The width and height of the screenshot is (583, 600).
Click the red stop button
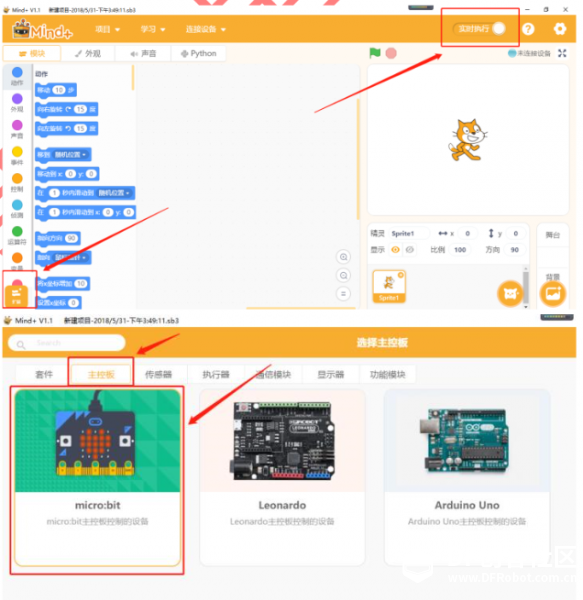point(391,53)
